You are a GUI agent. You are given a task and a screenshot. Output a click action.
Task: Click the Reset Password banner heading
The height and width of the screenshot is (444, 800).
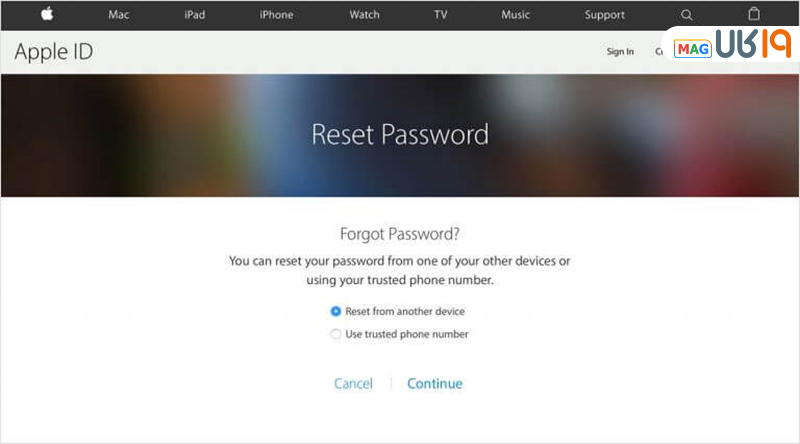pos(400,134)
